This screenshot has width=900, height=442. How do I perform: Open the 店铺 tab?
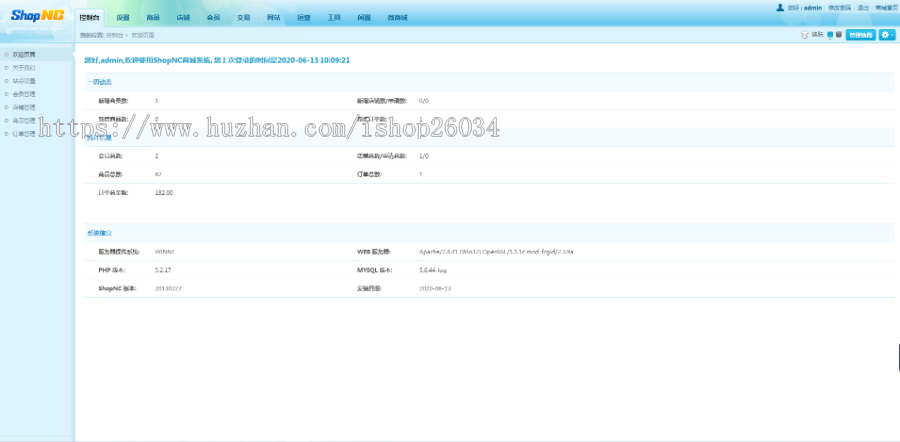[x=183, y=18]
